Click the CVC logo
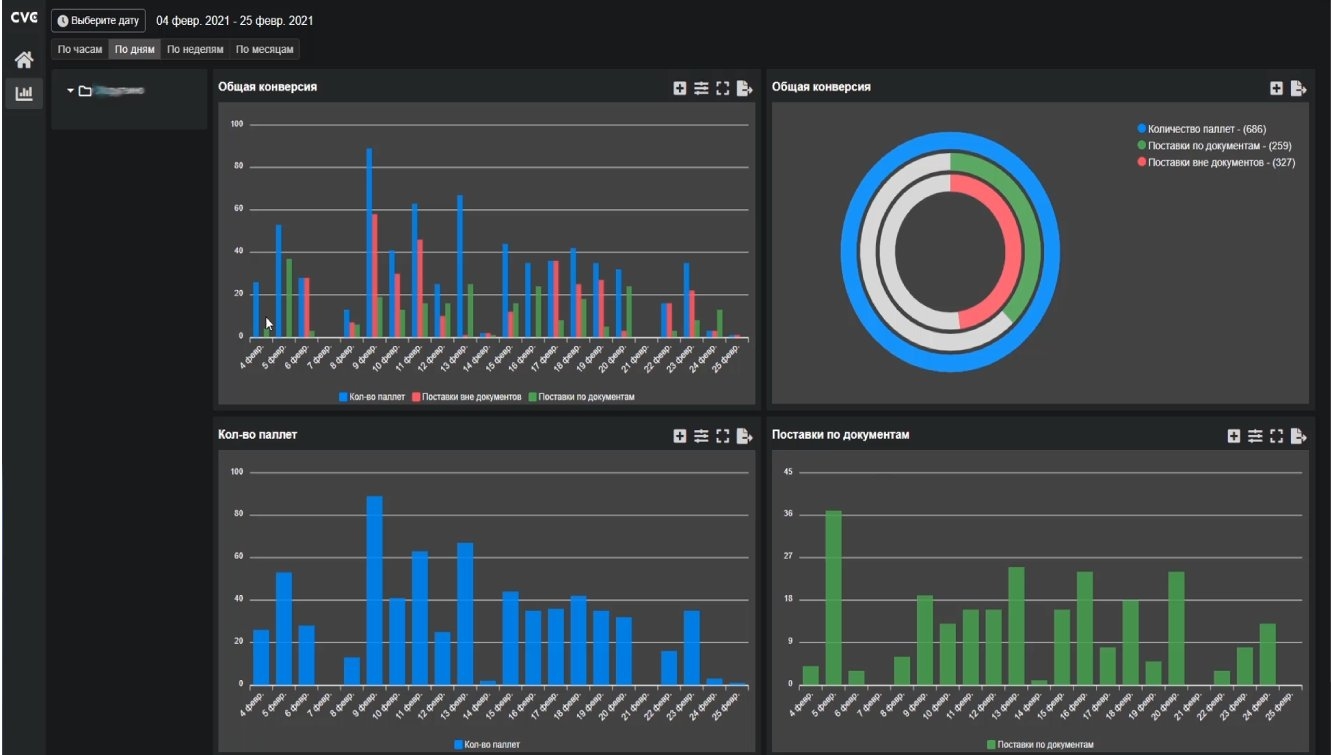Screen dimensions: 1331x755 pos(23,19)
